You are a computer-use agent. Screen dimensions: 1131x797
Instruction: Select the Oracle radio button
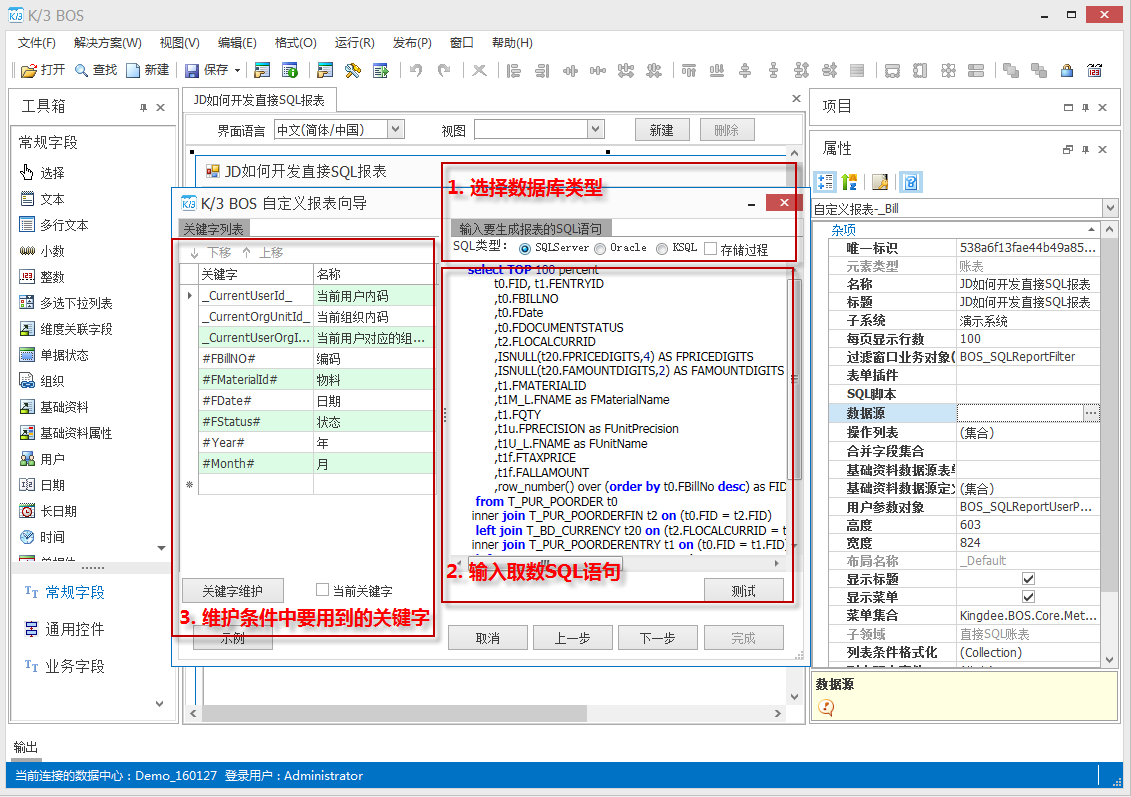600,249
